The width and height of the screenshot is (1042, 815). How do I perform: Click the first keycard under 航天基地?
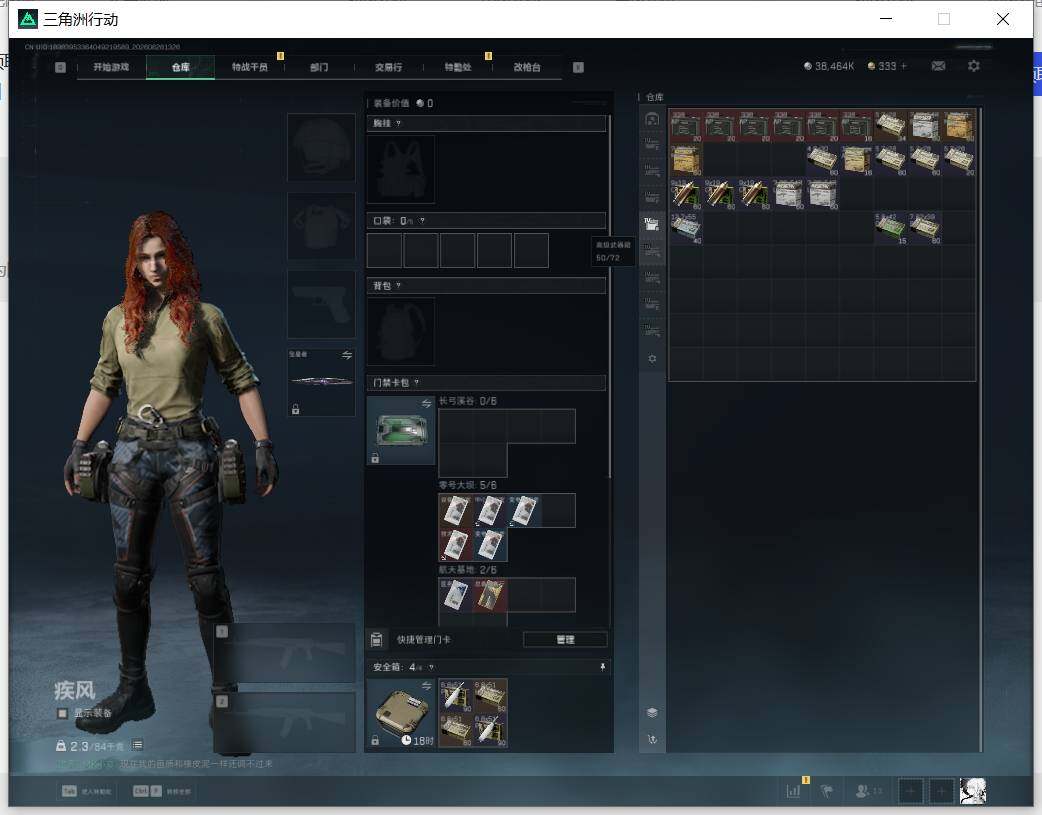point(456,595)
